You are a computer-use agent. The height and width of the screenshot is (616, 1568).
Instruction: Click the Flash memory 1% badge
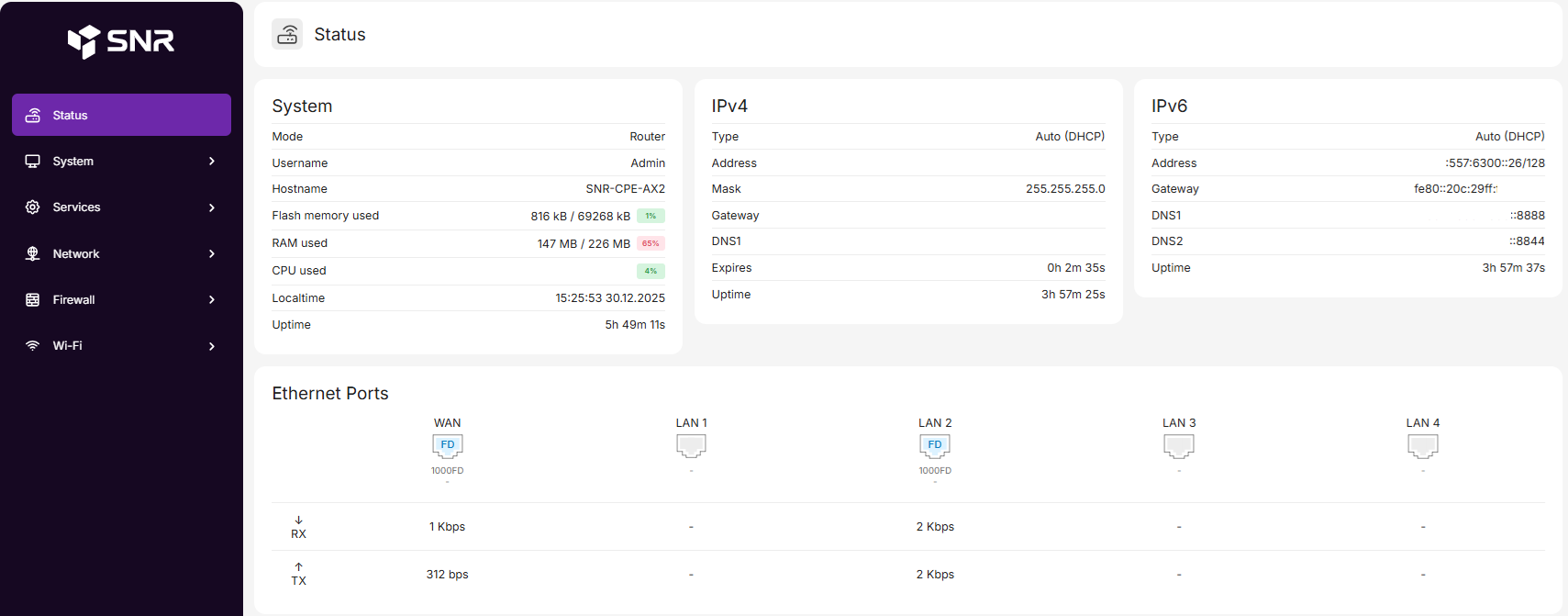tap(651, 216)
